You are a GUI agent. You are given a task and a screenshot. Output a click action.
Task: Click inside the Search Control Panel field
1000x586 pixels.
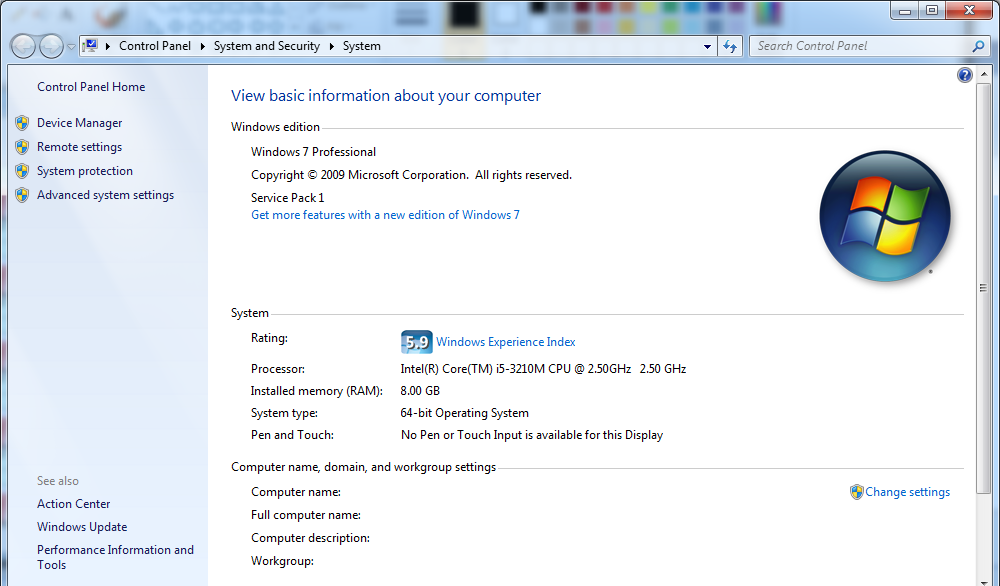coord(860,46)
